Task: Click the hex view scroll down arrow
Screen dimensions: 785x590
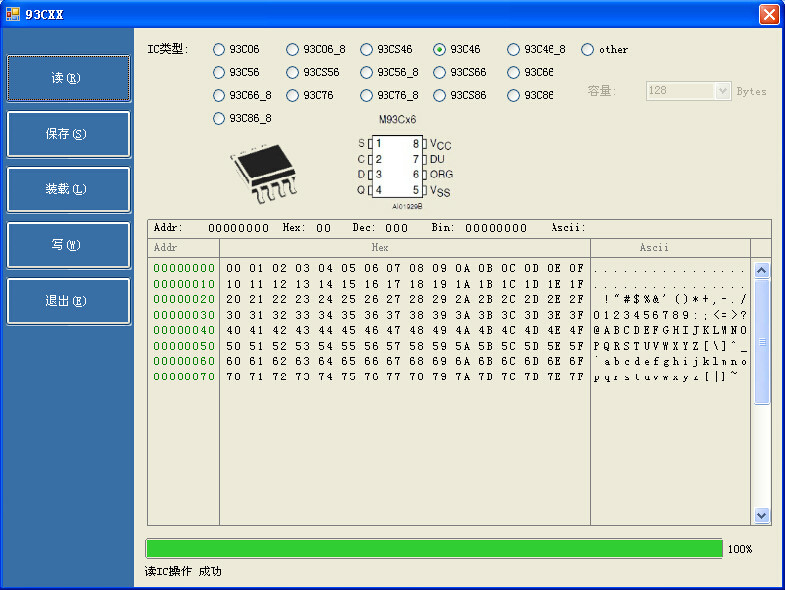Action: pos(762,515)
